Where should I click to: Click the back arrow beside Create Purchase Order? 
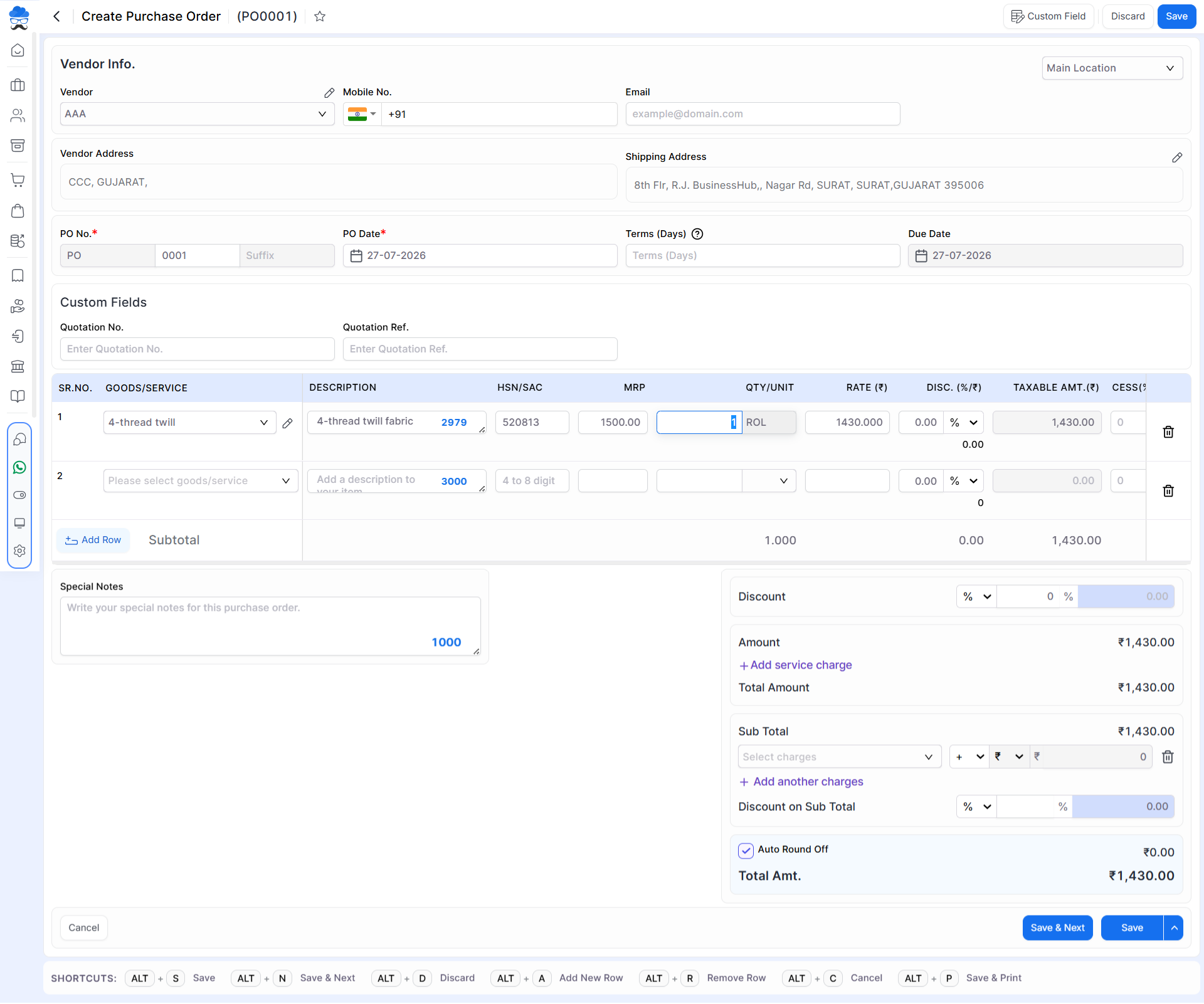coord(57,16)
